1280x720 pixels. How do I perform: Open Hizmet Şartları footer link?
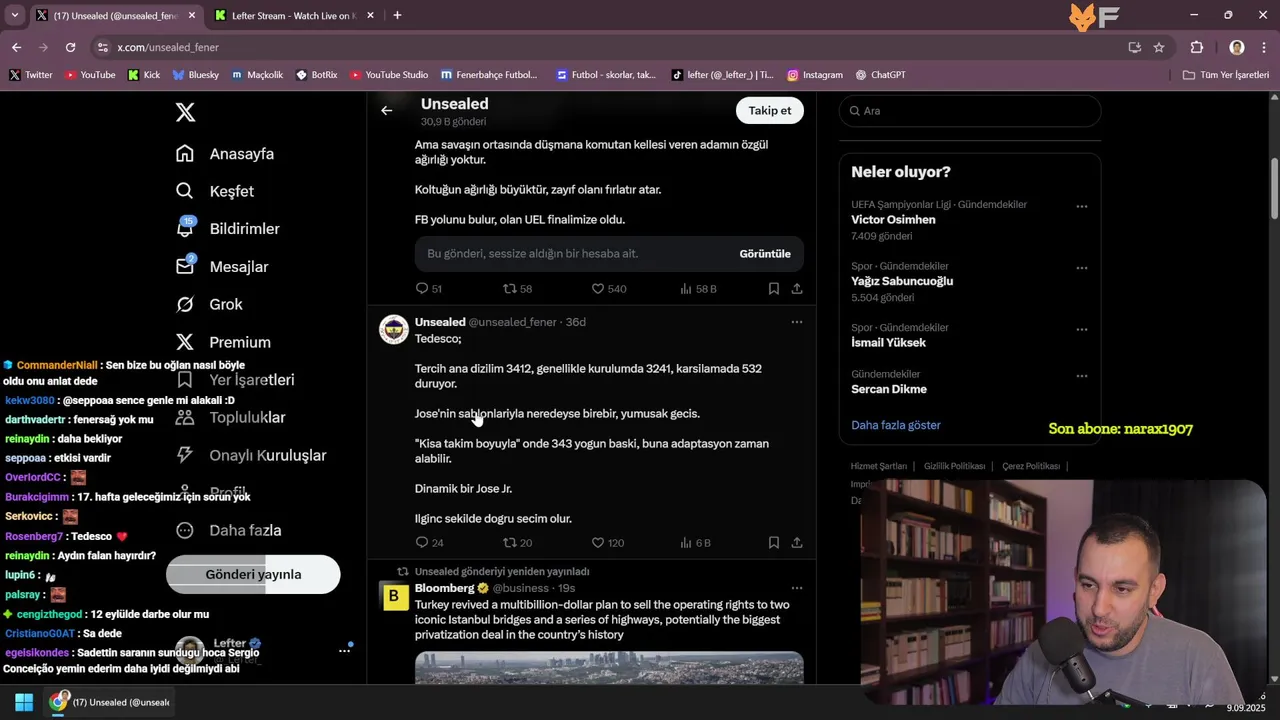pyautogui.click(x=879, y=466)
